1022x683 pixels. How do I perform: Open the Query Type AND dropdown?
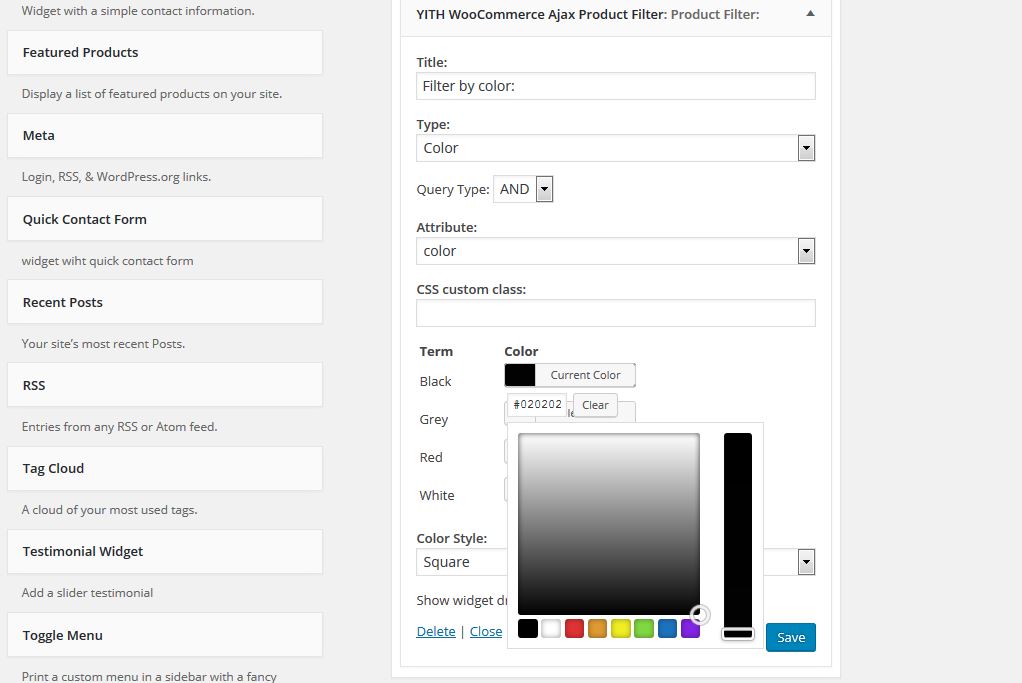(523, 189)
